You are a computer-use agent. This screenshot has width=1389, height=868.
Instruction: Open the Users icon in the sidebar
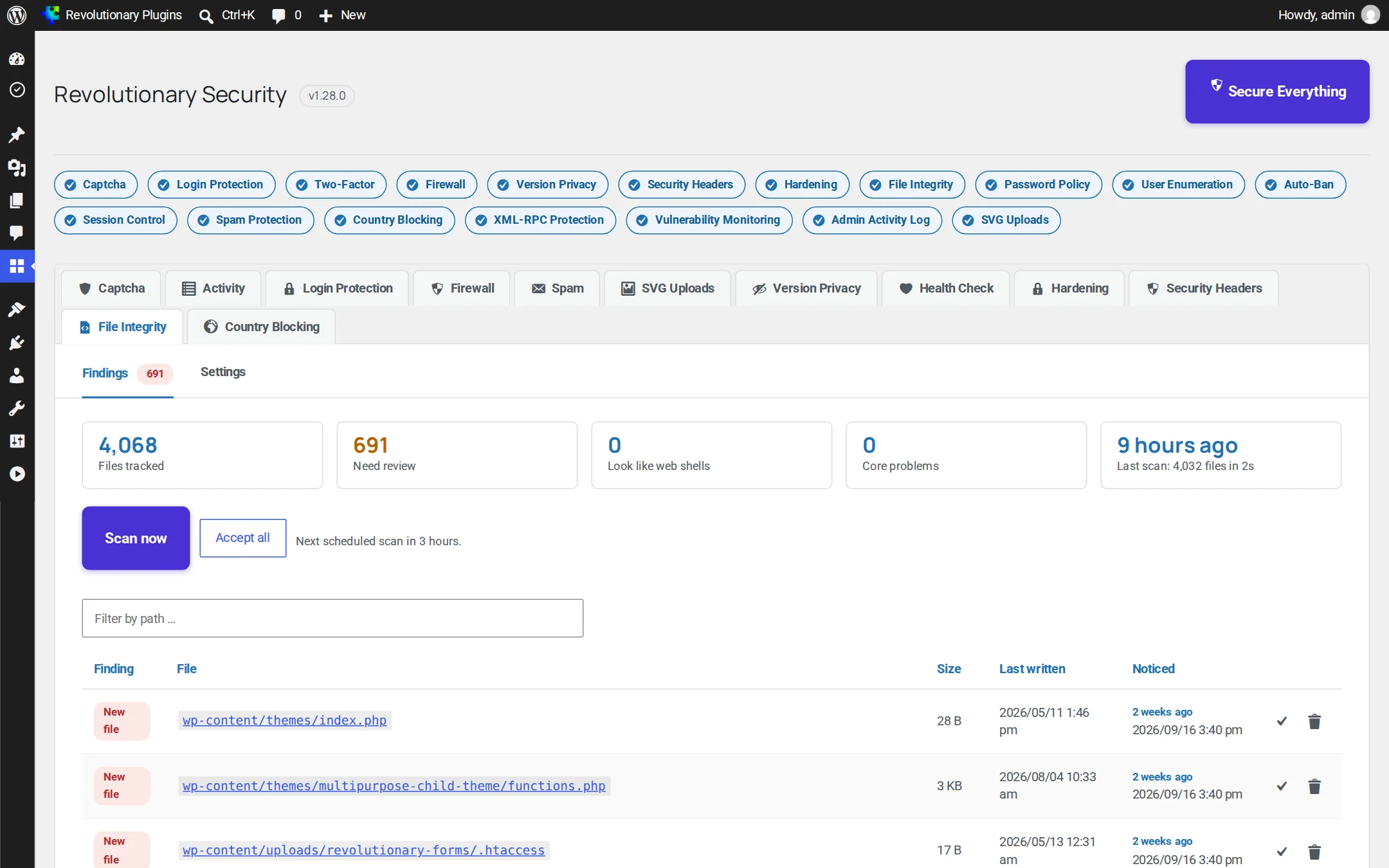point(17,375)
